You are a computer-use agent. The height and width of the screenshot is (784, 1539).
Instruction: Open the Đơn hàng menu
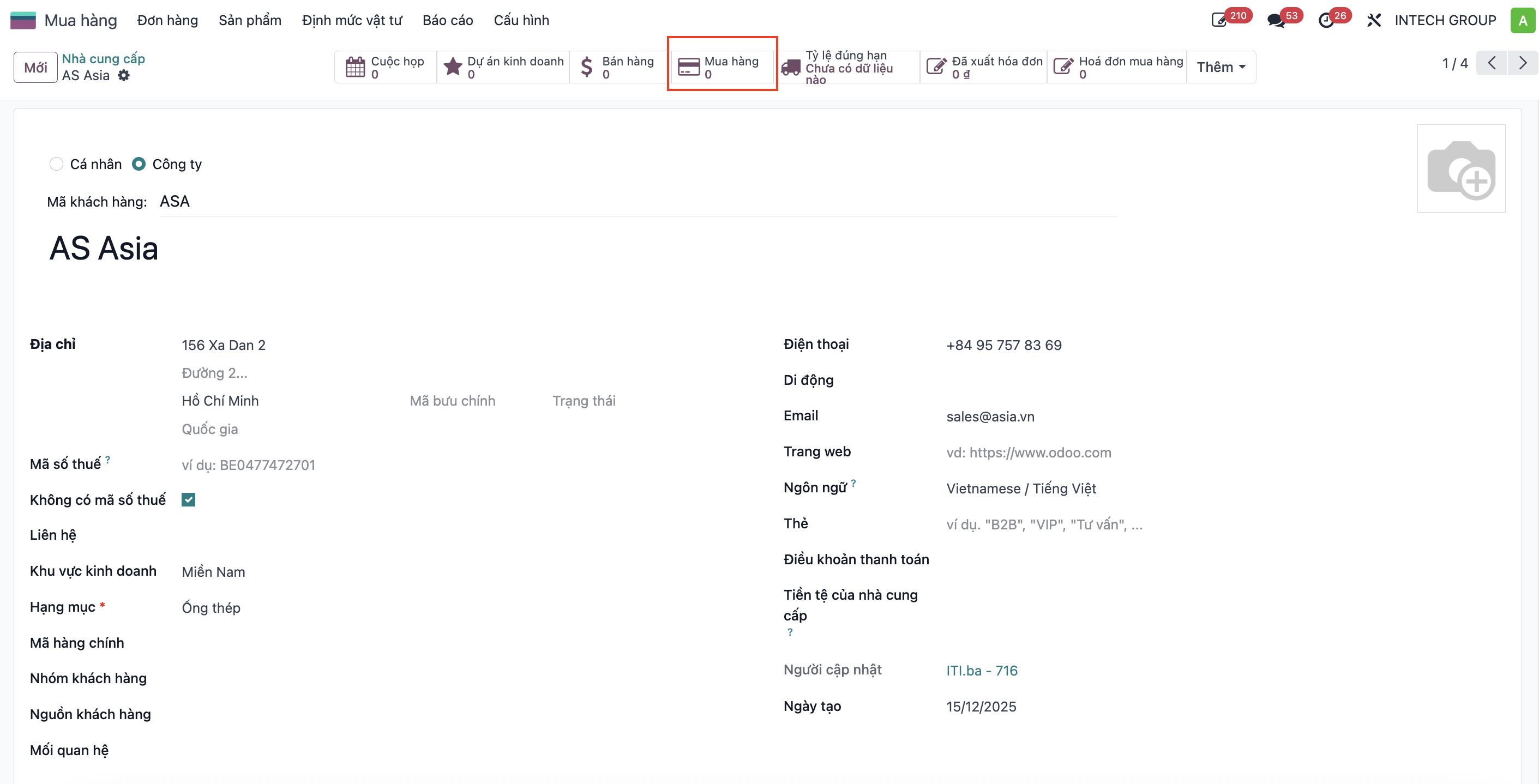click(167, 20)
